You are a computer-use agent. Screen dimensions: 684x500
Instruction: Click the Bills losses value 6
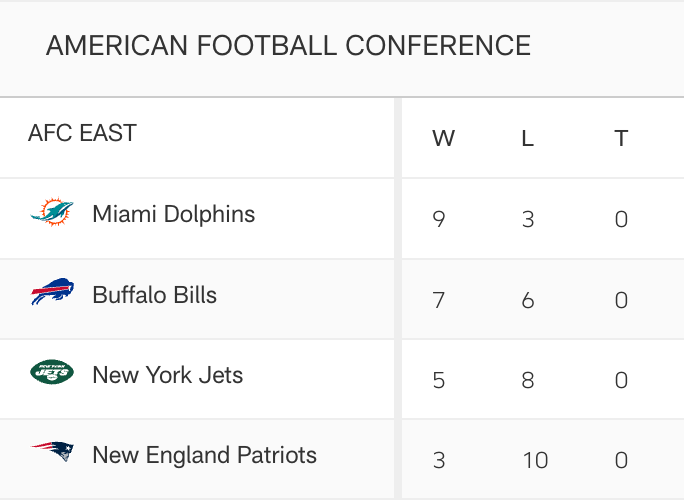(528, 300)
